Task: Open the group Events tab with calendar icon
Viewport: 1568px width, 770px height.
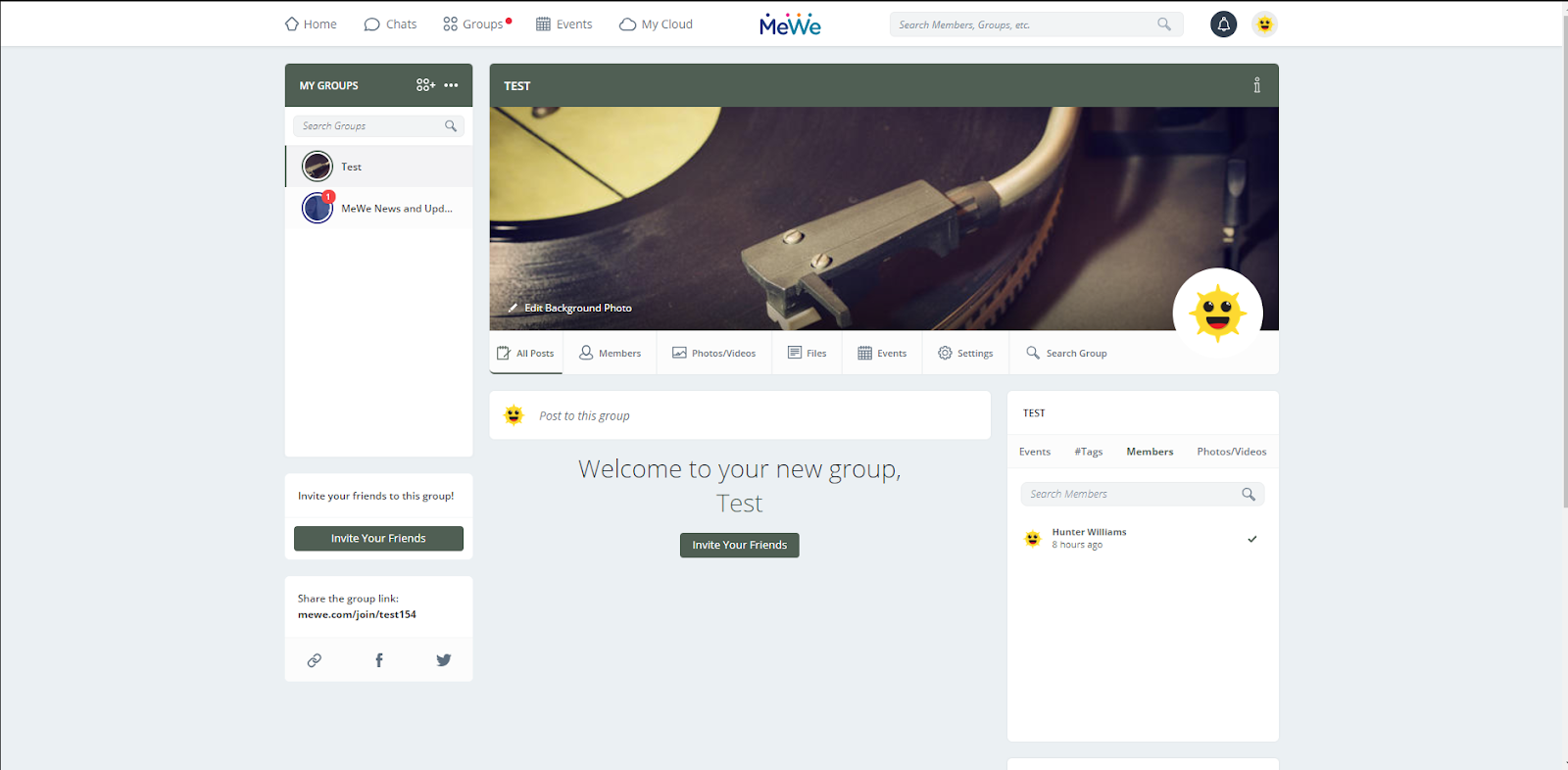Action: (x=882, y=353)
